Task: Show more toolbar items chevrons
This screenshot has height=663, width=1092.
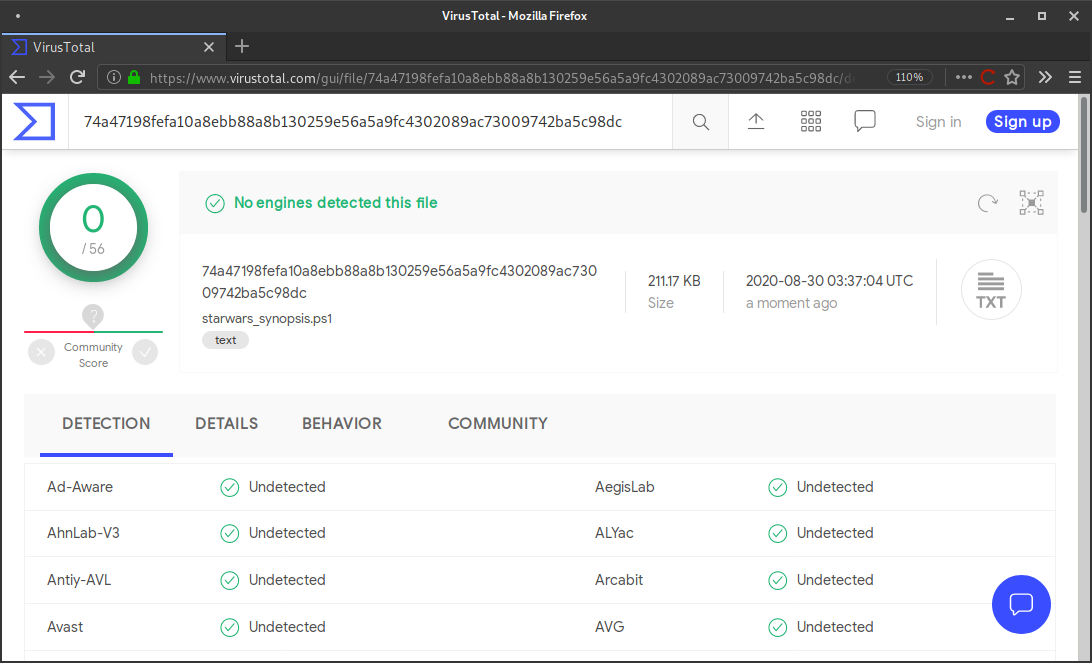Action: (1045, 77)
